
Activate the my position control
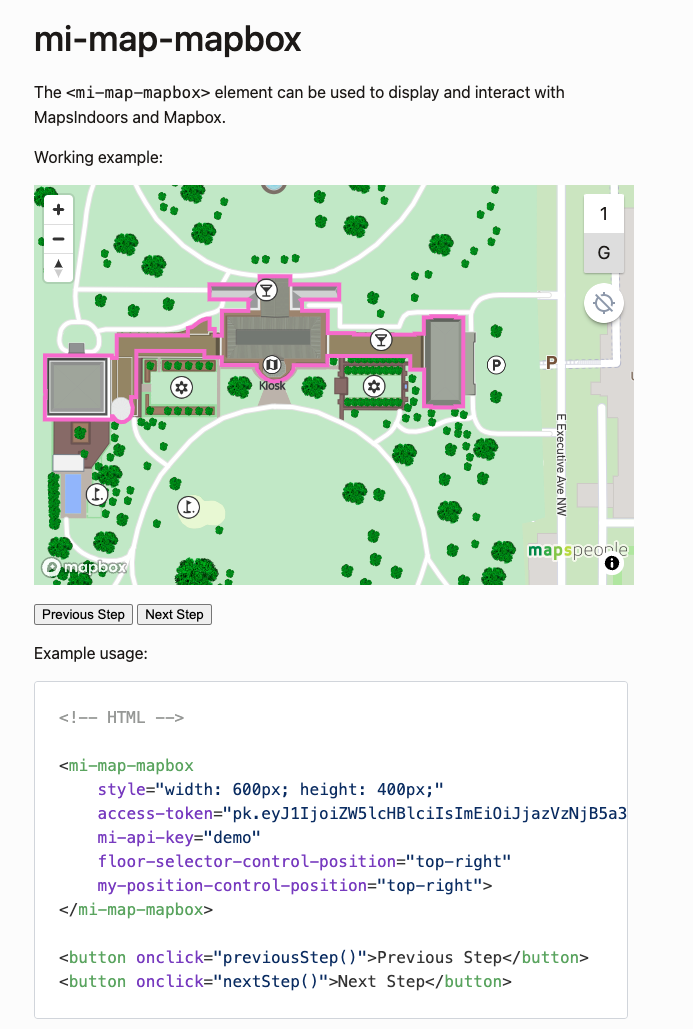[x=603, y=303]
